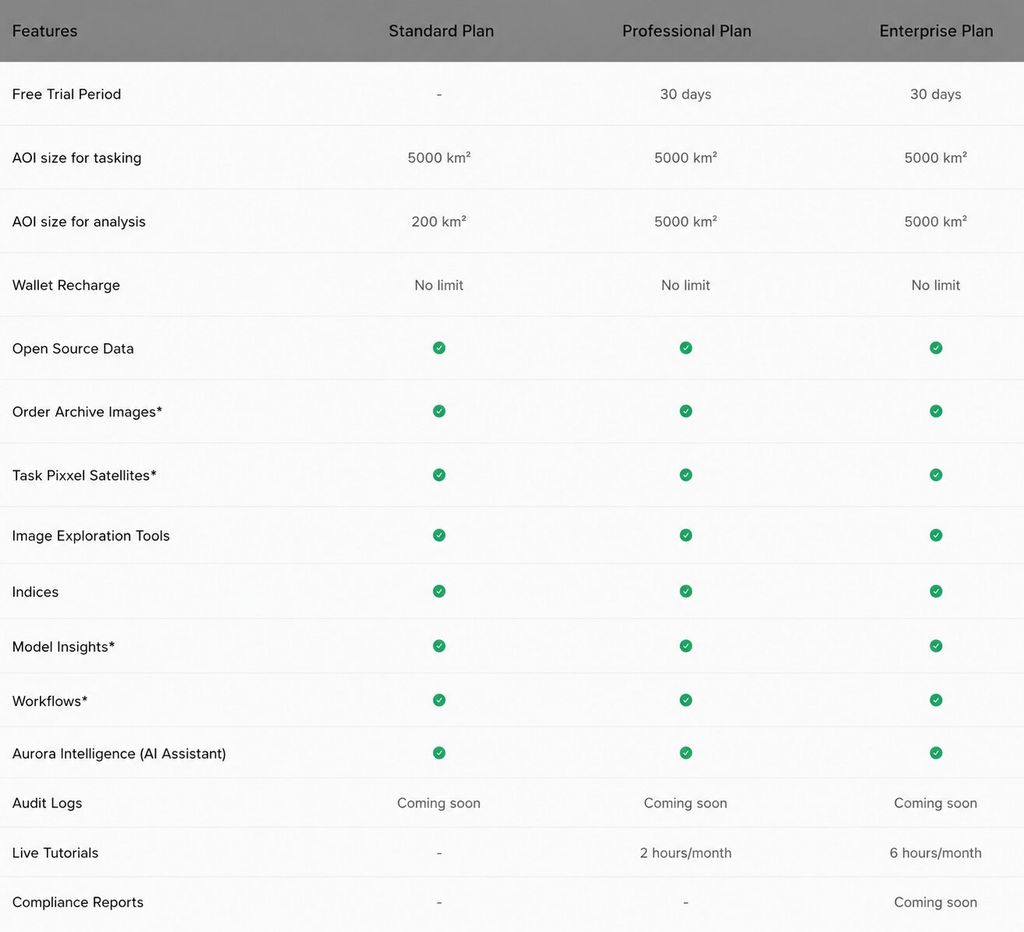Click Standard Plan's Audit Logs Coming soon
This screenshot has height=932, width=1024.
[439, 803]
